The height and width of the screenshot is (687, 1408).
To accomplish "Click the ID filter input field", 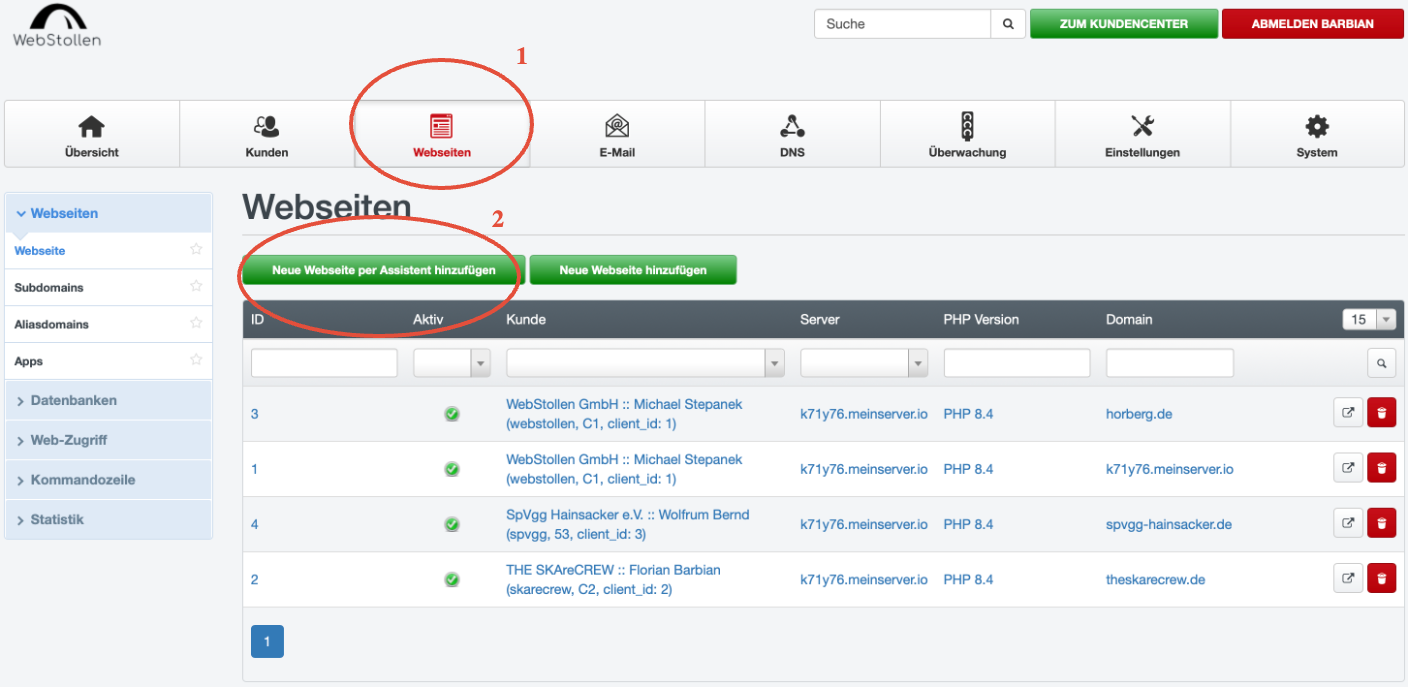I will click(324, 363).
